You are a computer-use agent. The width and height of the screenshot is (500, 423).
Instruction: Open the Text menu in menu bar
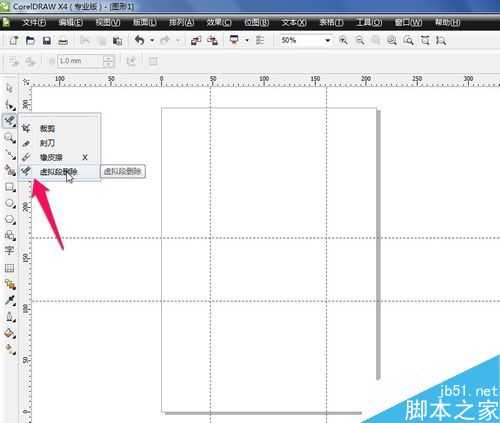tap(294, 23)
